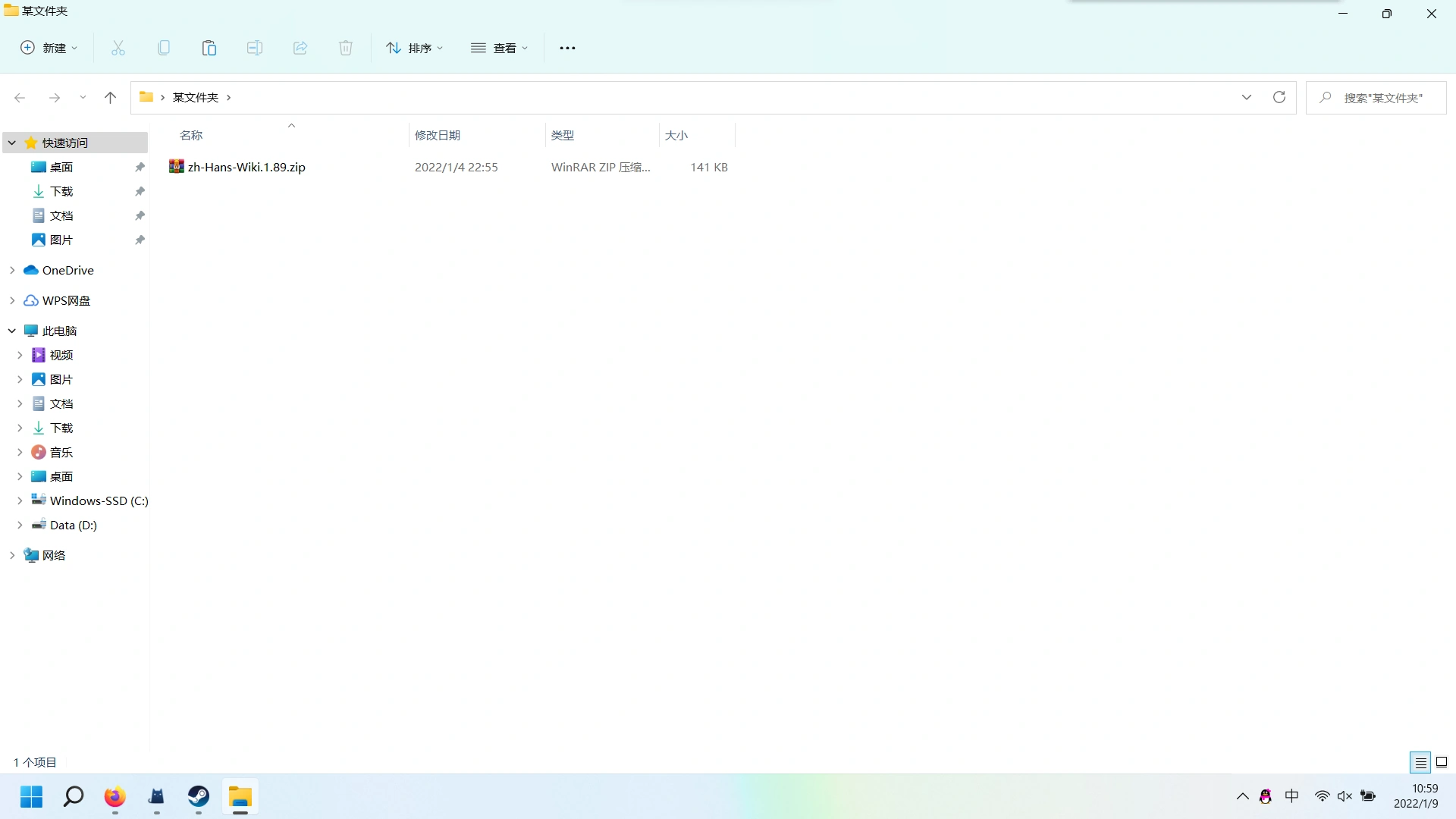Click the Paste clipboard icon
Image resolution: width=1456 pixels, height=819 pixels.
(209, 48)
